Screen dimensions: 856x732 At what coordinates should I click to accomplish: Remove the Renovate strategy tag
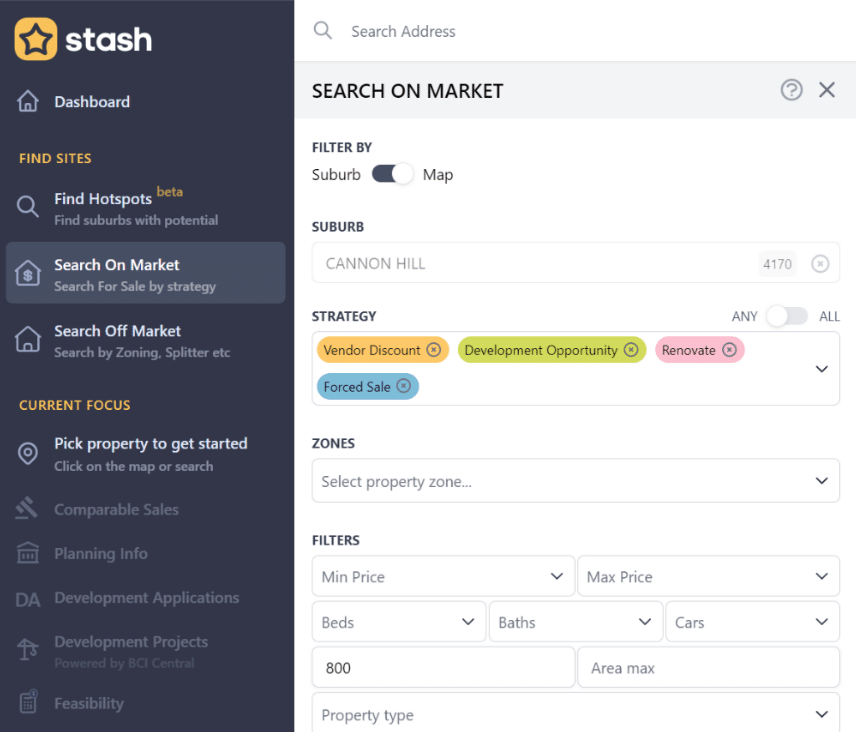pyautogui.click(x=729, y=350)
